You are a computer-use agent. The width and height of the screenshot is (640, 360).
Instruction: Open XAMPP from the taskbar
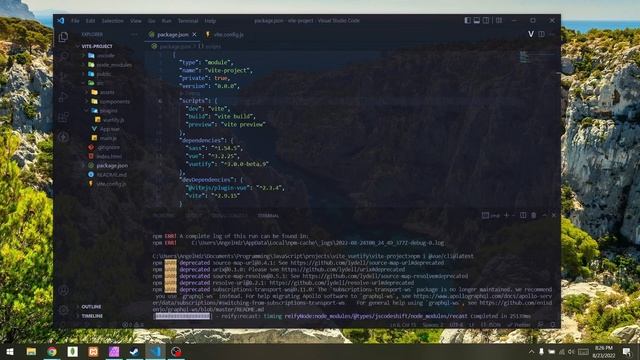pyautogui.click(x=93, y=351)
